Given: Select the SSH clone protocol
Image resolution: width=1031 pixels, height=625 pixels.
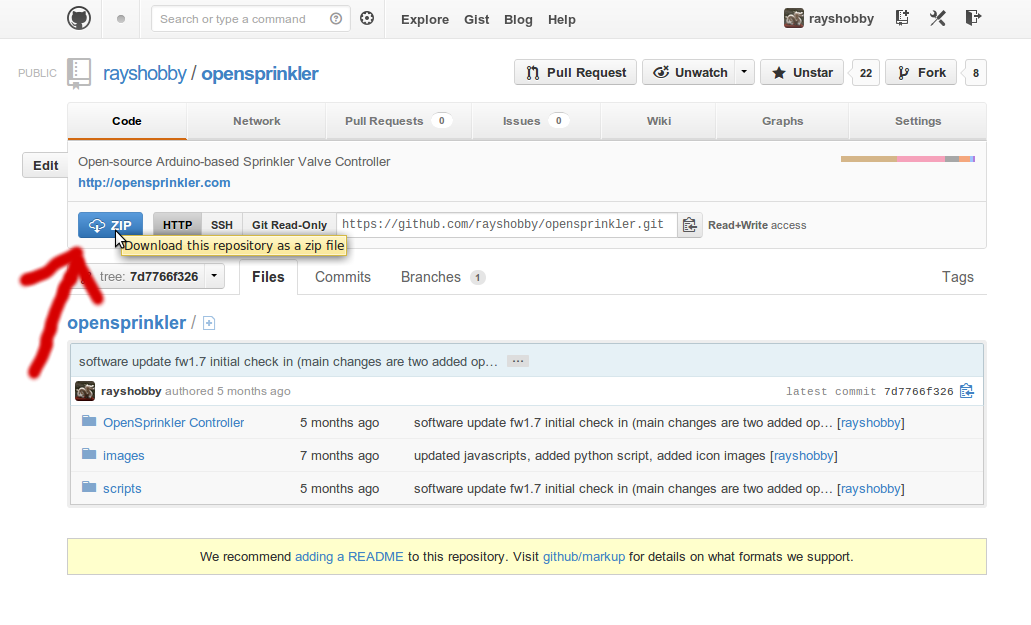Looking at the screenshot, I should 222,225.
